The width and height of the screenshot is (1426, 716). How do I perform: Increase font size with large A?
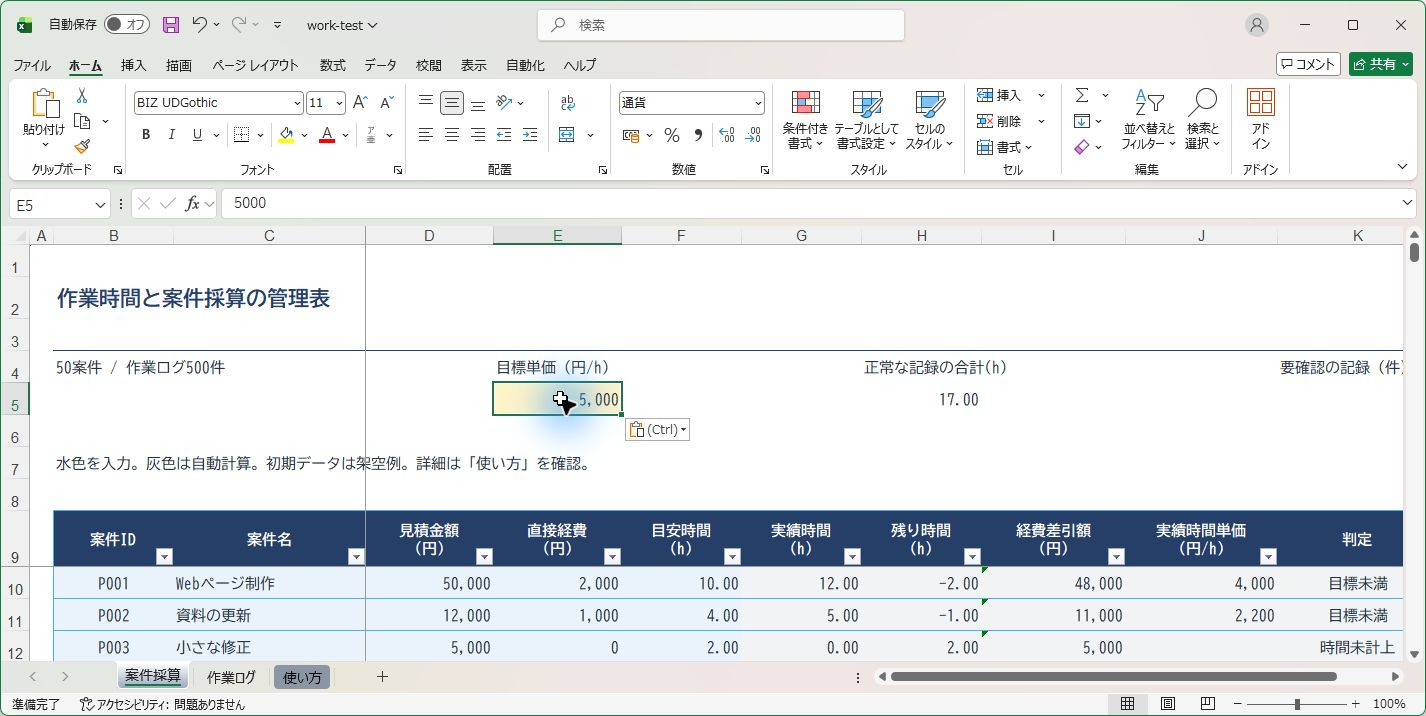(x=361, y=102)
